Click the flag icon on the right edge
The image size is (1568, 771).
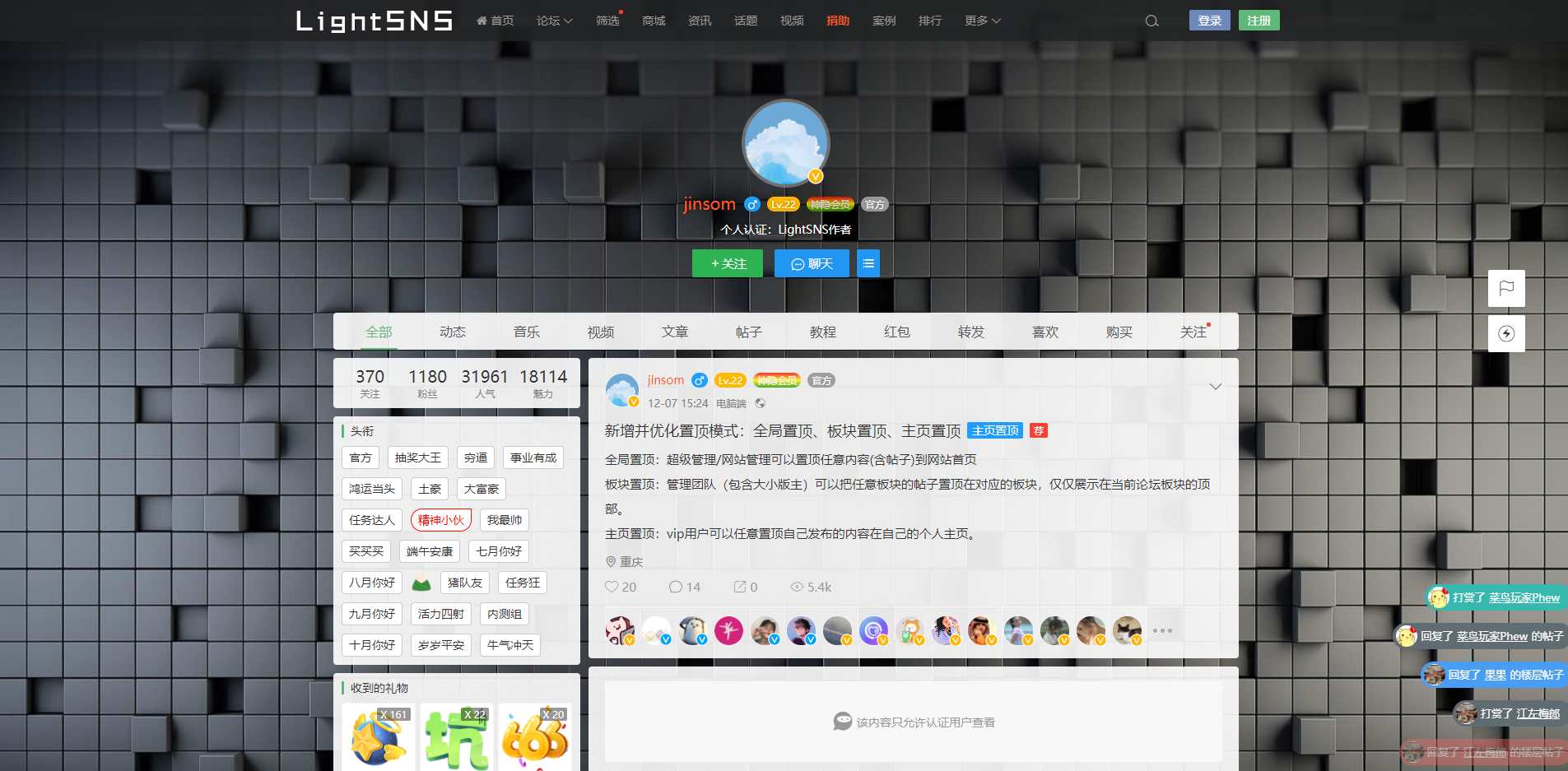(x=1506, y=288)
